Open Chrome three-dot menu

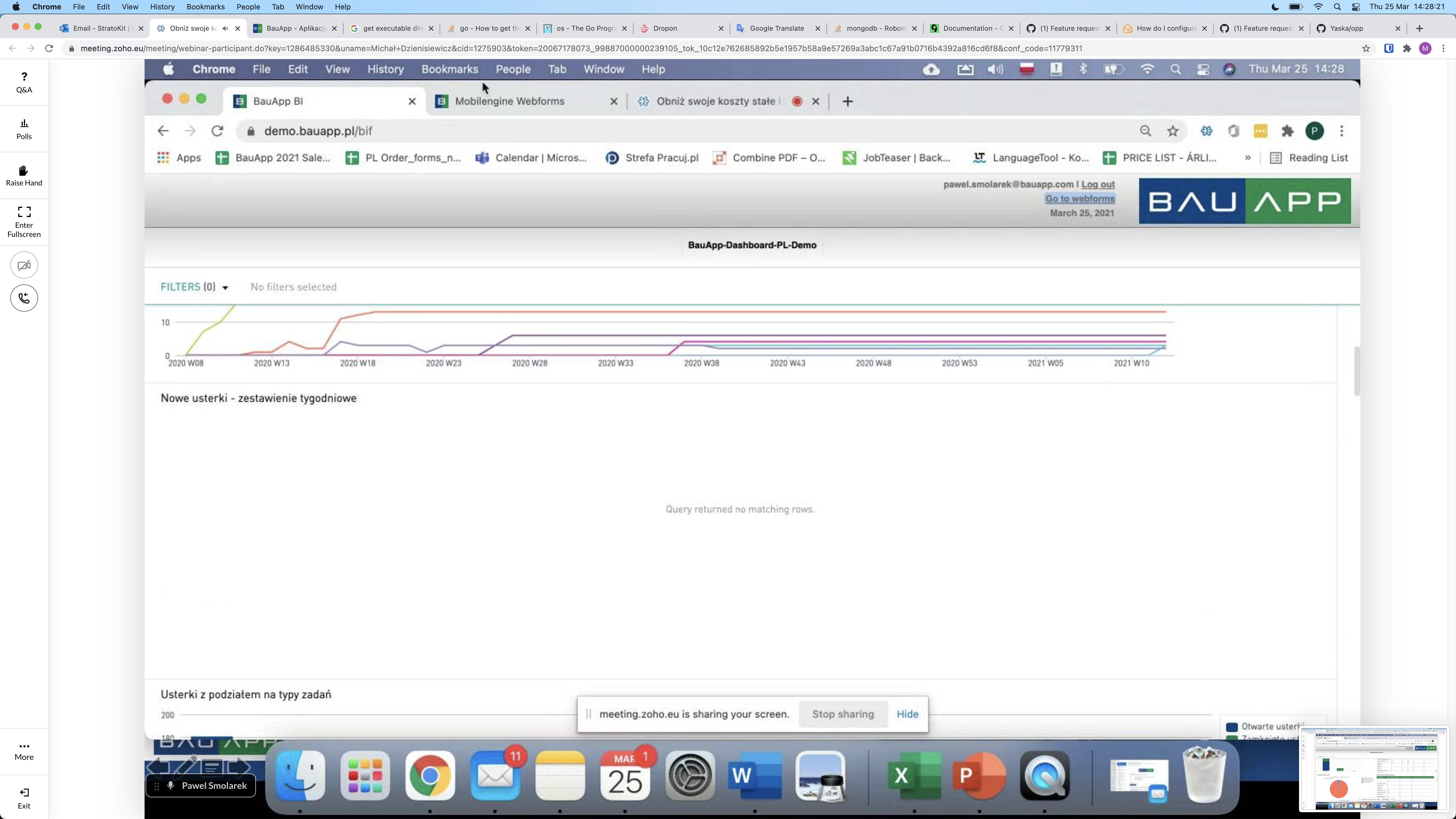tap(1443, 49)
